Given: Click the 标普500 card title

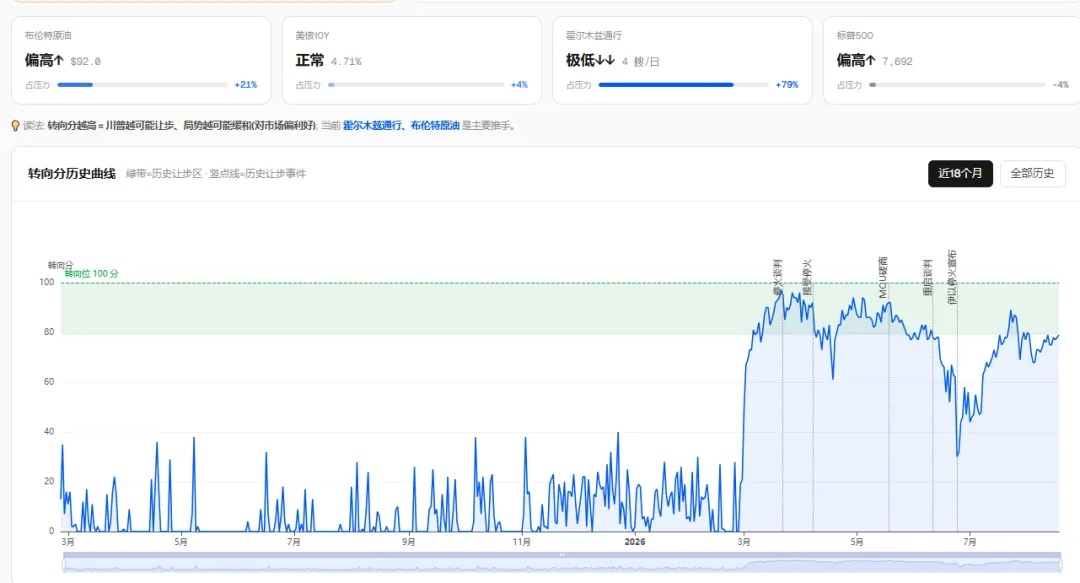Looking at the screenshot, I should 855,35.
